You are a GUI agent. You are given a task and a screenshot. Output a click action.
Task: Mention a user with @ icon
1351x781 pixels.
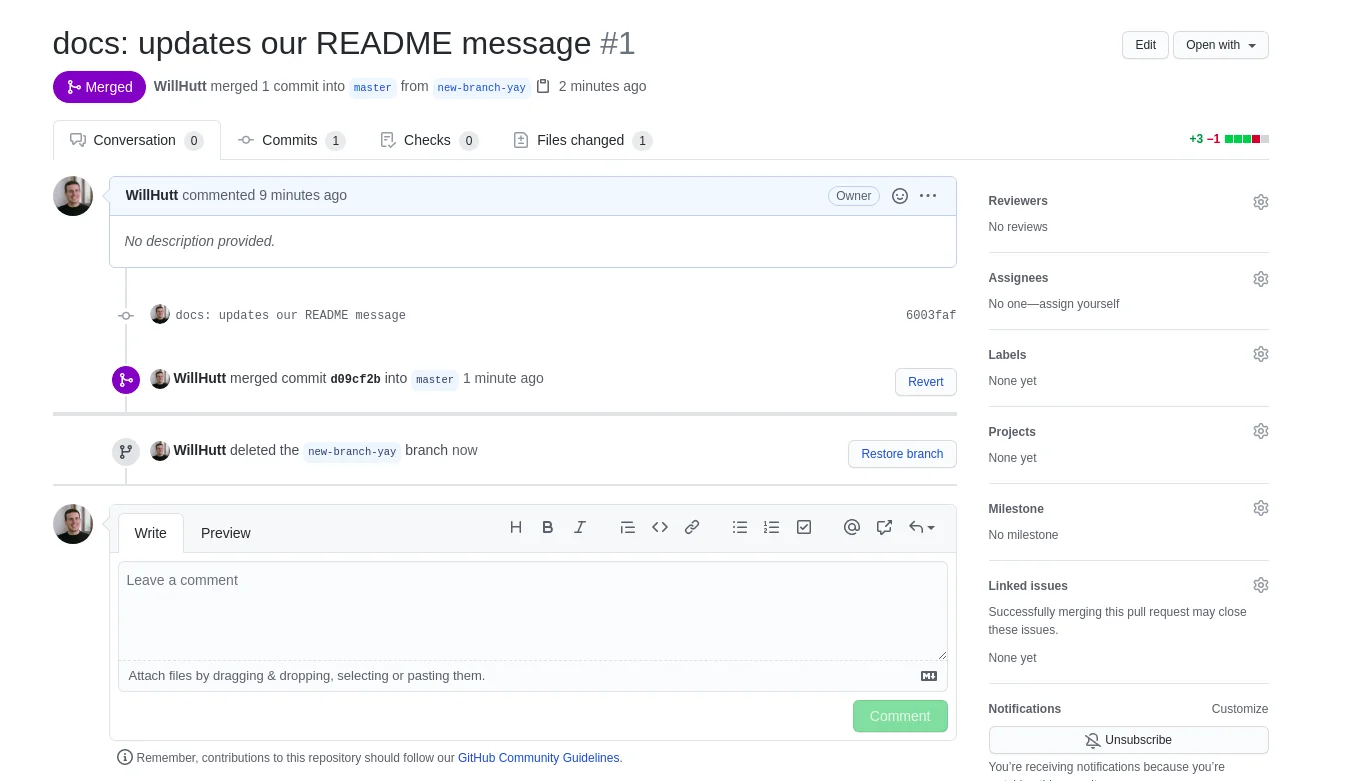pyautogui.click(x=852, y=527)
